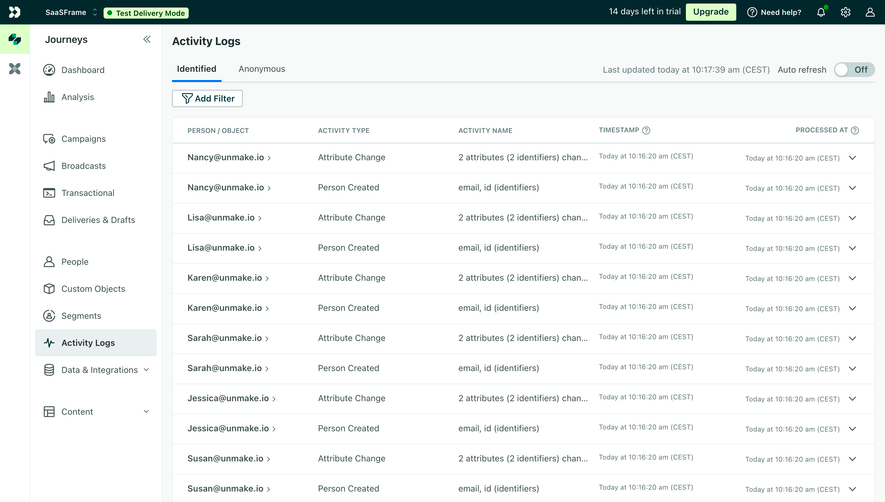Click the Add Filter button

click(207, 98)
